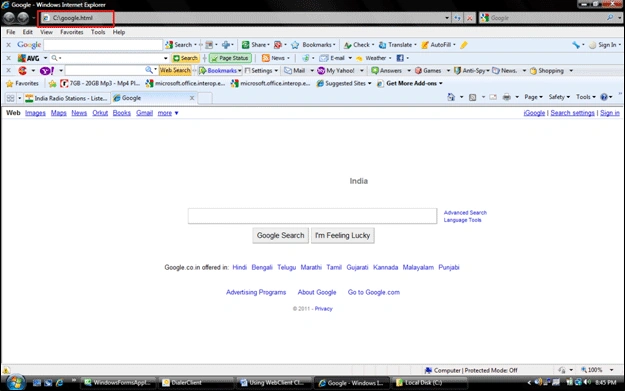
Task: Click the browser Back arrow button
Action: click(x=9, y=18)
